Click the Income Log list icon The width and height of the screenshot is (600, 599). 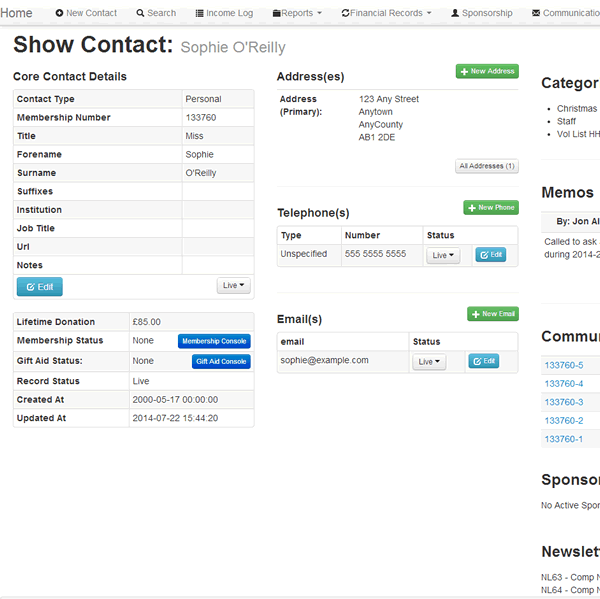(x=199, y=13)
